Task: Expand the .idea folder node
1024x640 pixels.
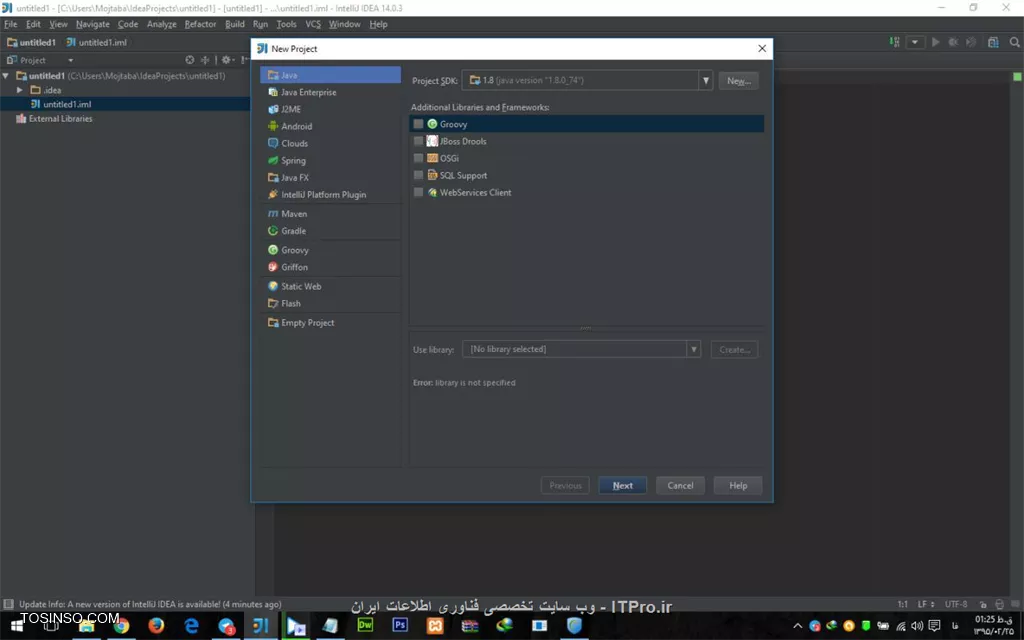Action: pos(20,90)
